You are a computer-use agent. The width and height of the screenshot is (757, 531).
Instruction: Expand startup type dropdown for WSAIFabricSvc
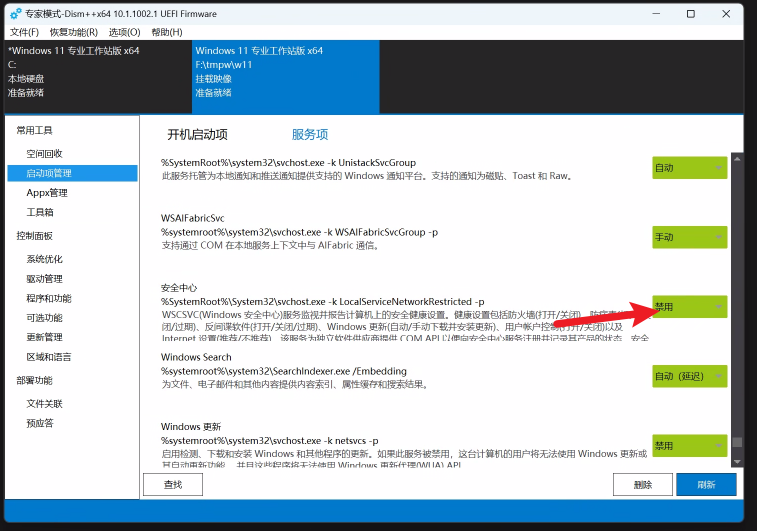pyautogui.click(x=689, y=237)
